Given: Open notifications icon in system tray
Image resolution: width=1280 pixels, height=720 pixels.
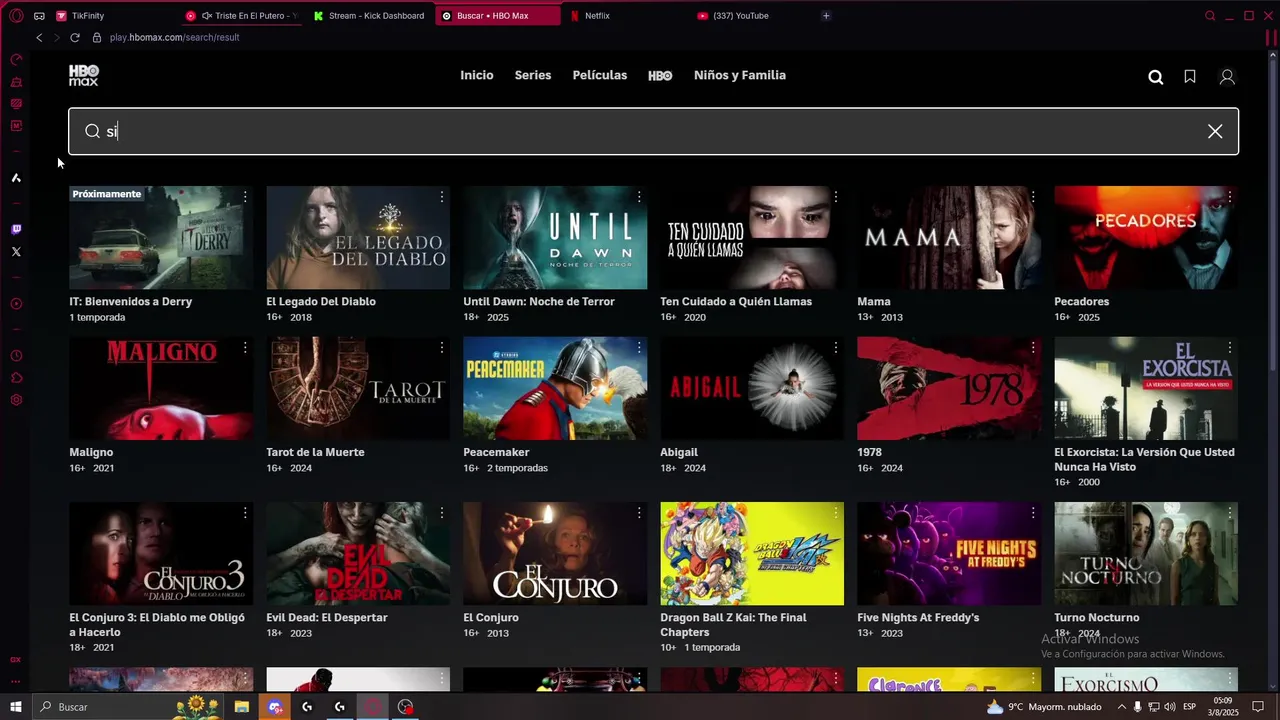Looking at the screenshot, I should (1259, 707).
